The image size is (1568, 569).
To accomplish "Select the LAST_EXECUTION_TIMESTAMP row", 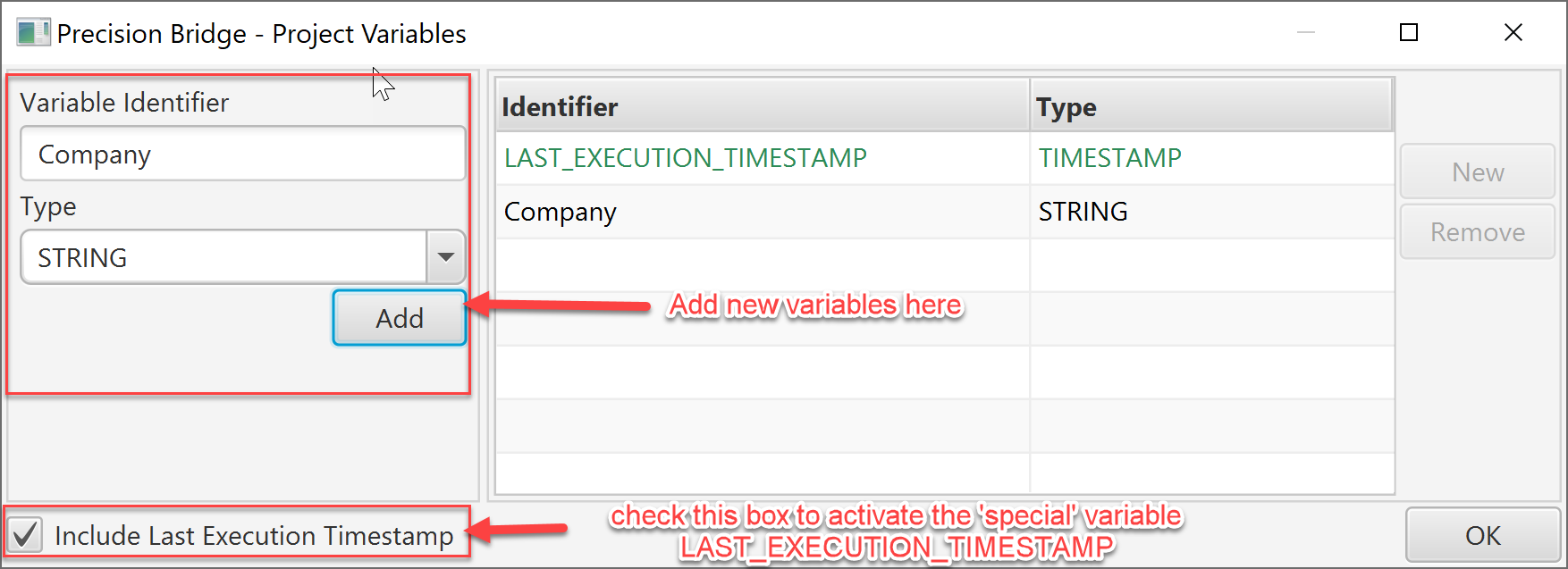I will click(945, 158).
